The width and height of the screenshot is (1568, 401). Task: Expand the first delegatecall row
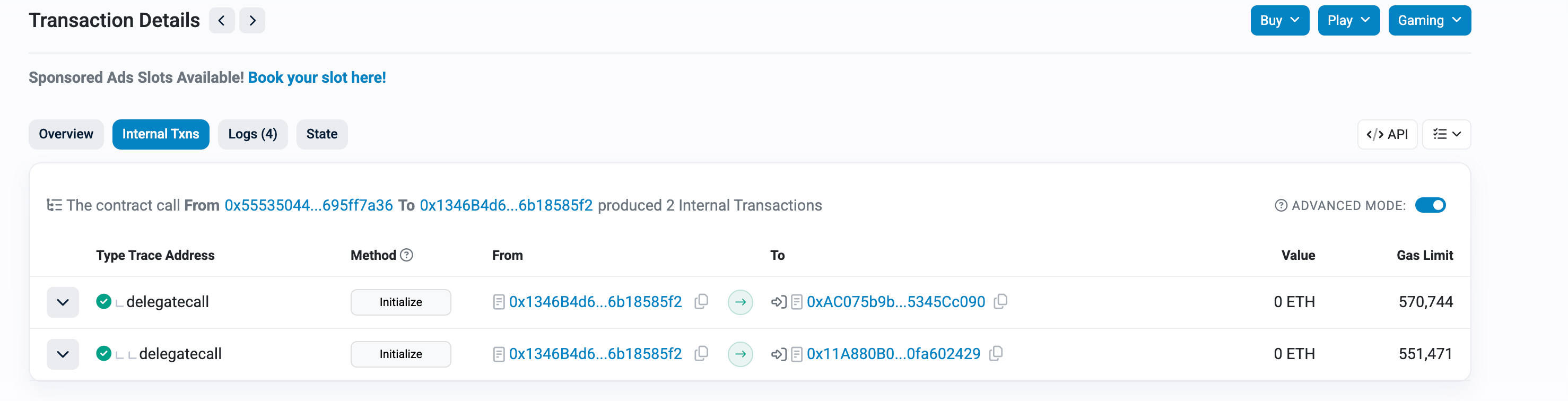[x=63, y=302]
